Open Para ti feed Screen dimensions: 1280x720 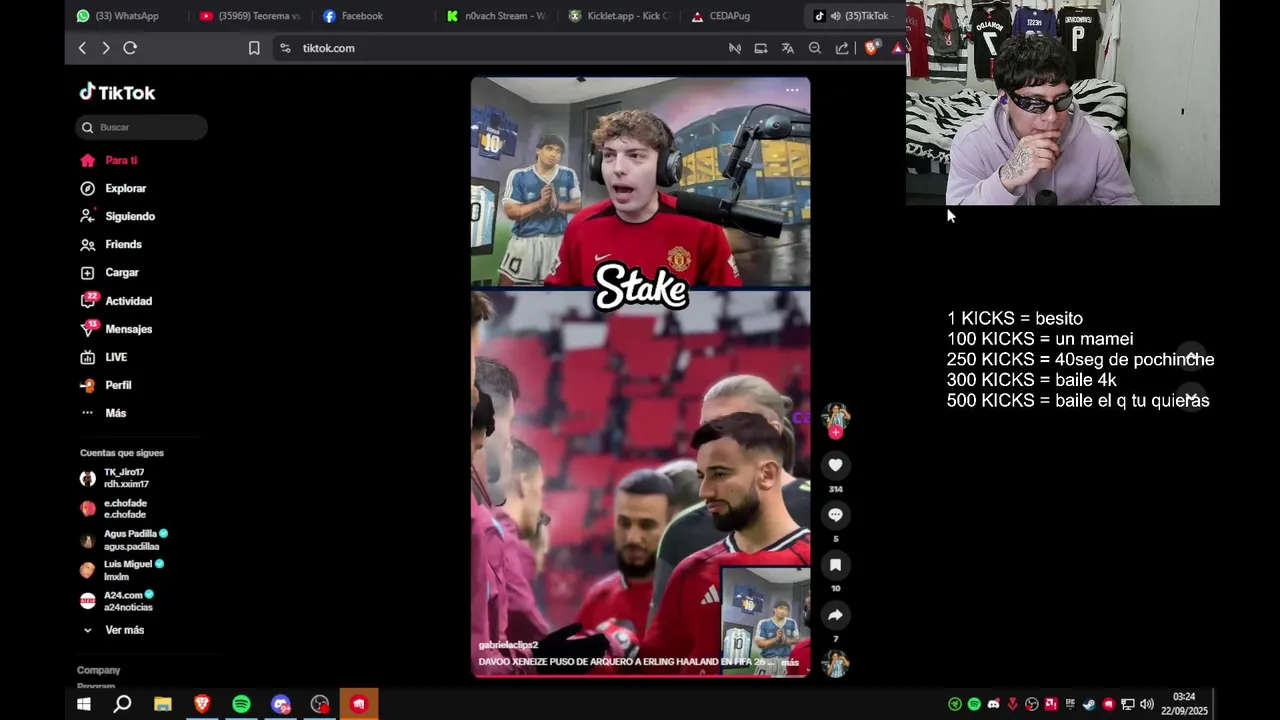tap(109, 160)
